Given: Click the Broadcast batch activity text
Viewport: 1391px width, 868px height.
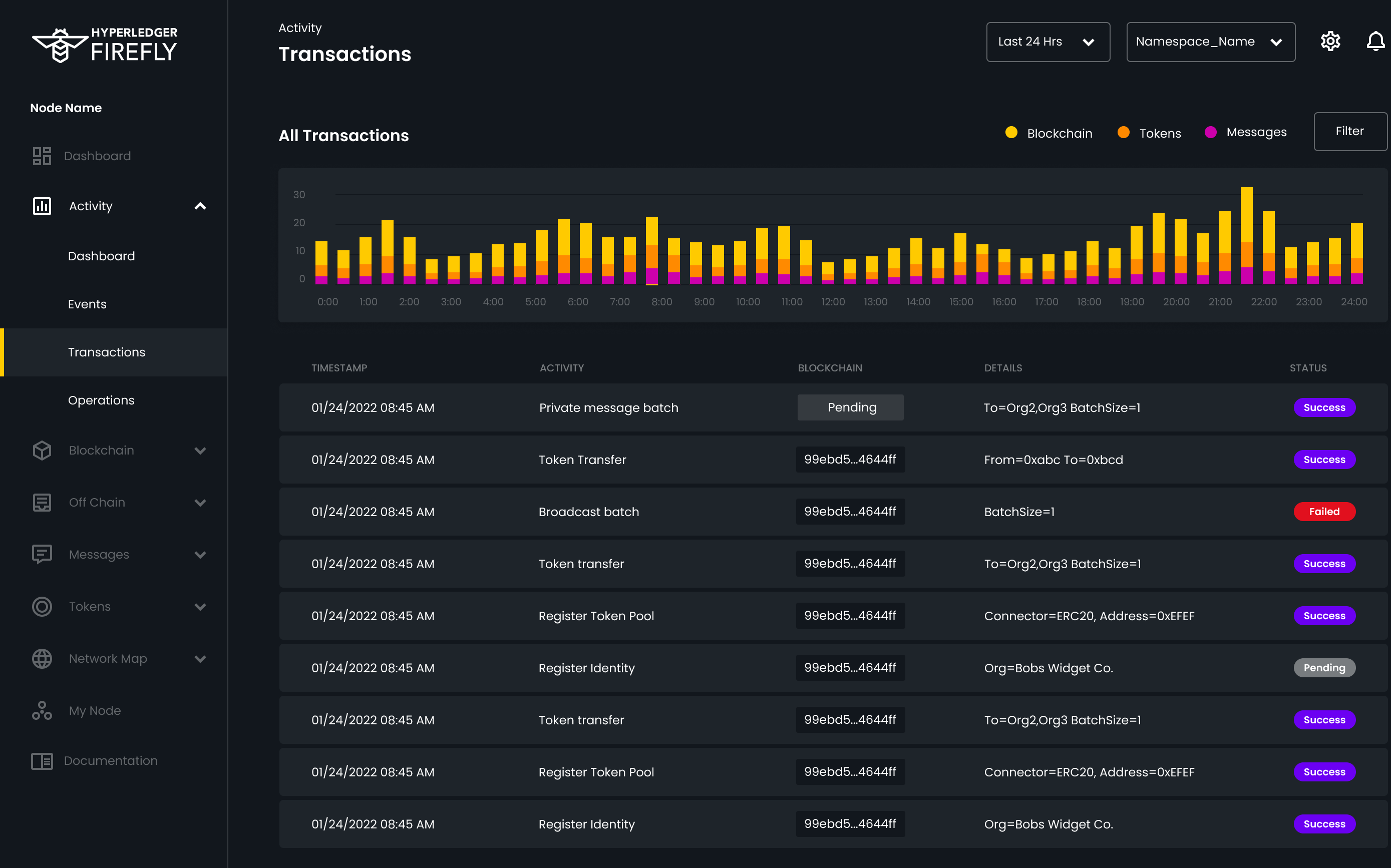Looking at the screenshot, I should (588, 512).
